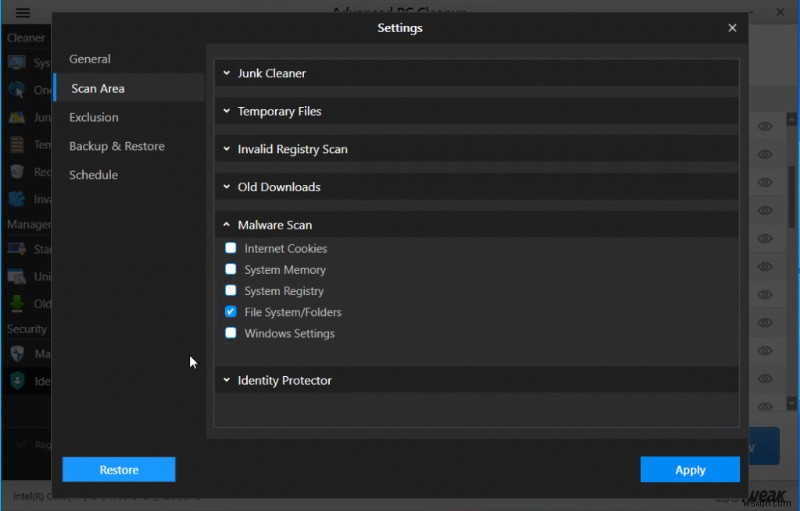Switch to the General settings tab
The width and height of the screenshot is (800, 511).
pos(90,59)
